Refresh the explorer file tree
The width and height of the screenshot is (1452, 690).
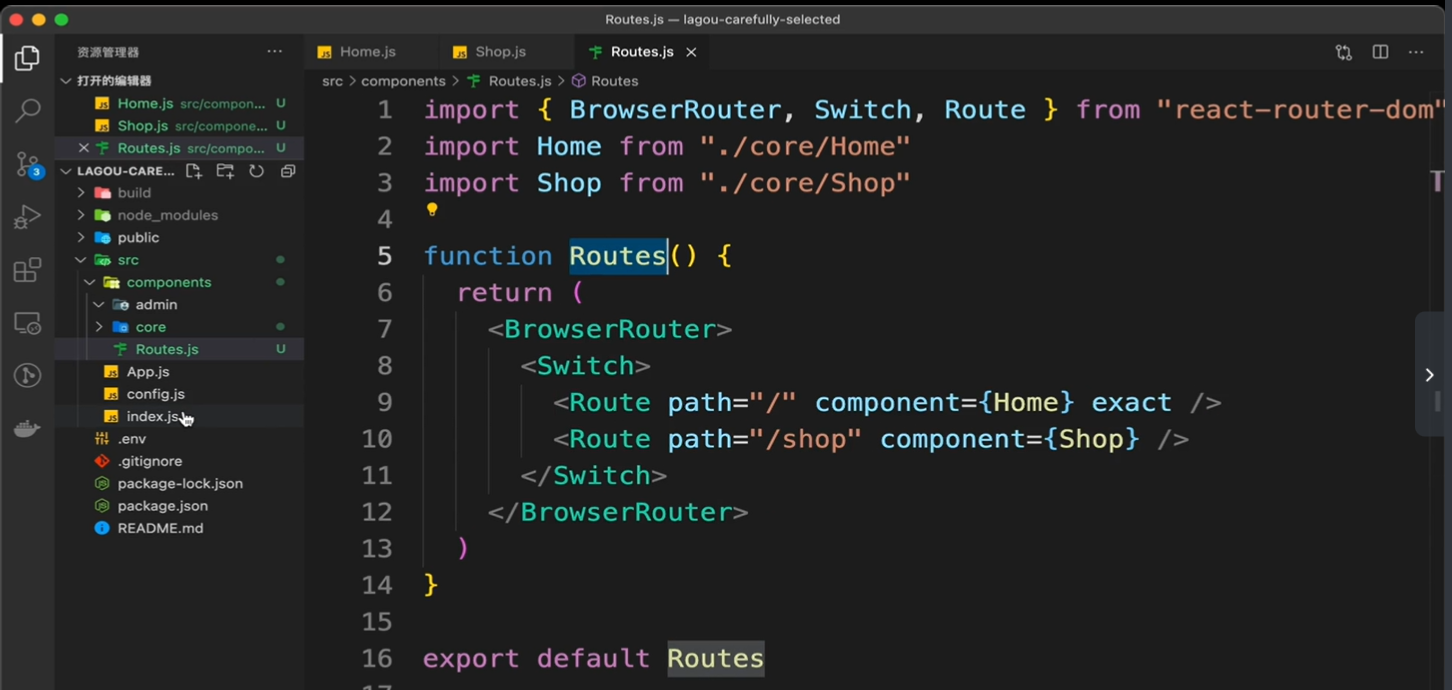(x=256, y=171)
